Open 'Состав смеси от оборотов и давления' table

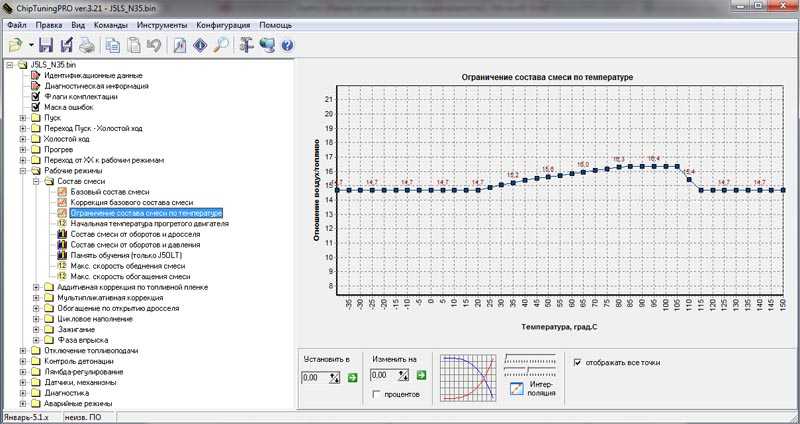pos(135,245)
